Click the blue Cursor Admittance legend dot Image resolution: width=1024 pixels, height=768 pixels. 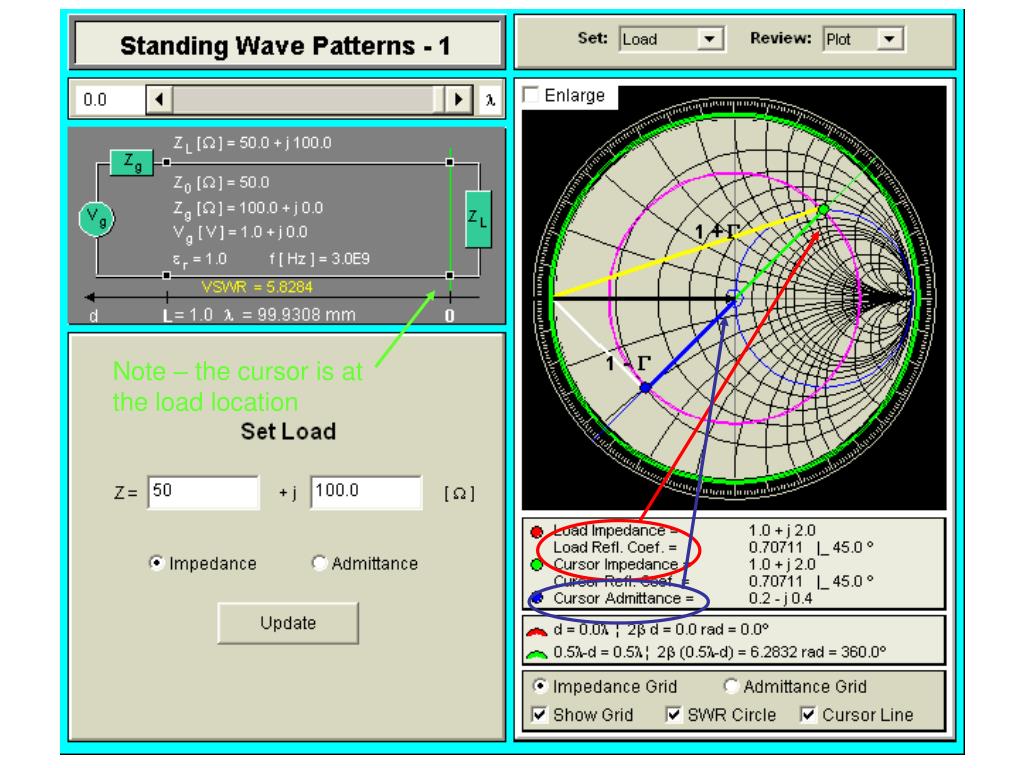[x=538, y=598]
